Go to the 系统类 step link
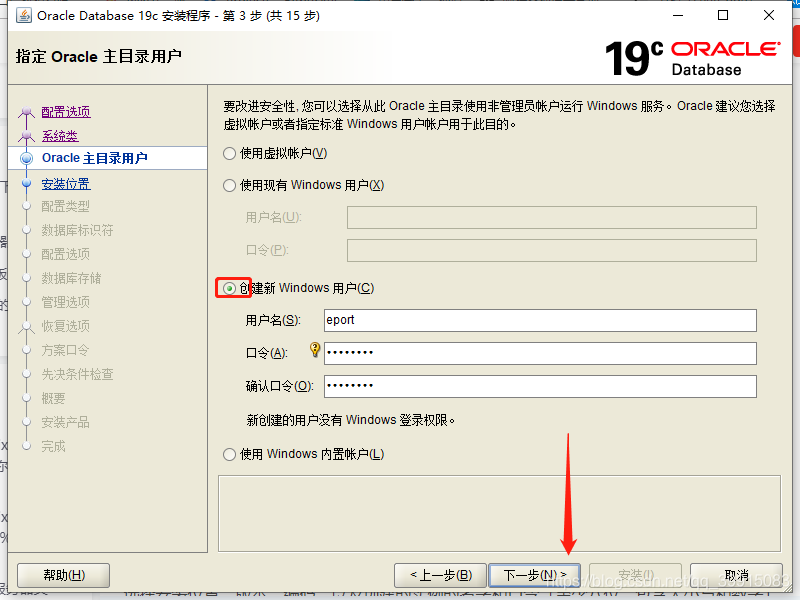 (60, 136)
